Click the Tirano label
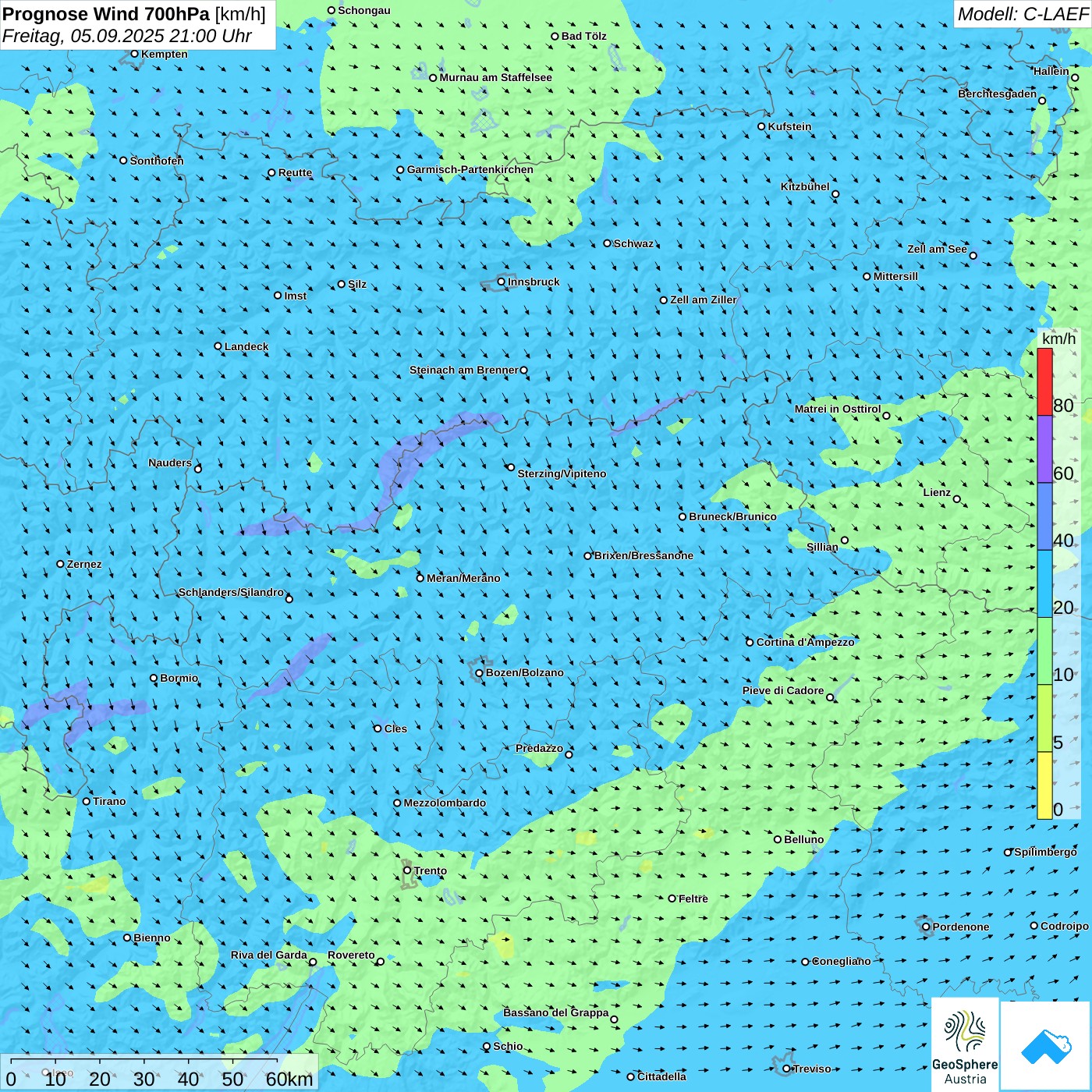The width and height of the screenshot is (1092, 1092). coord(109,801)
